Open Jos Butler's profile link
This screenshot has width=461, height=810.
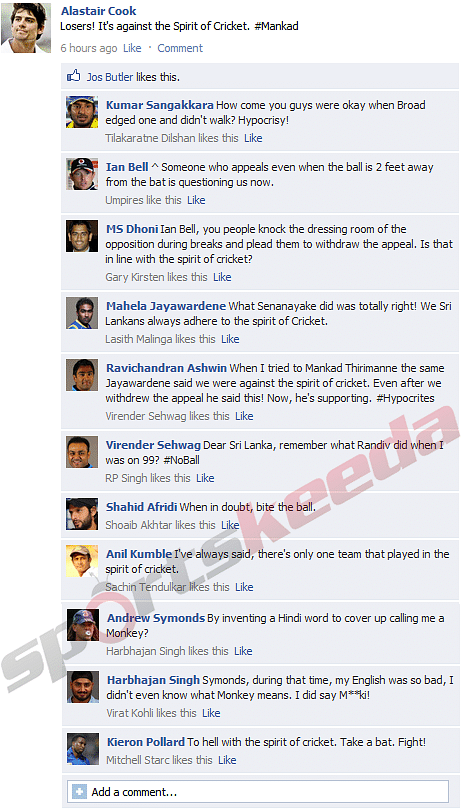pyautogui.click(x=110, y=77)
